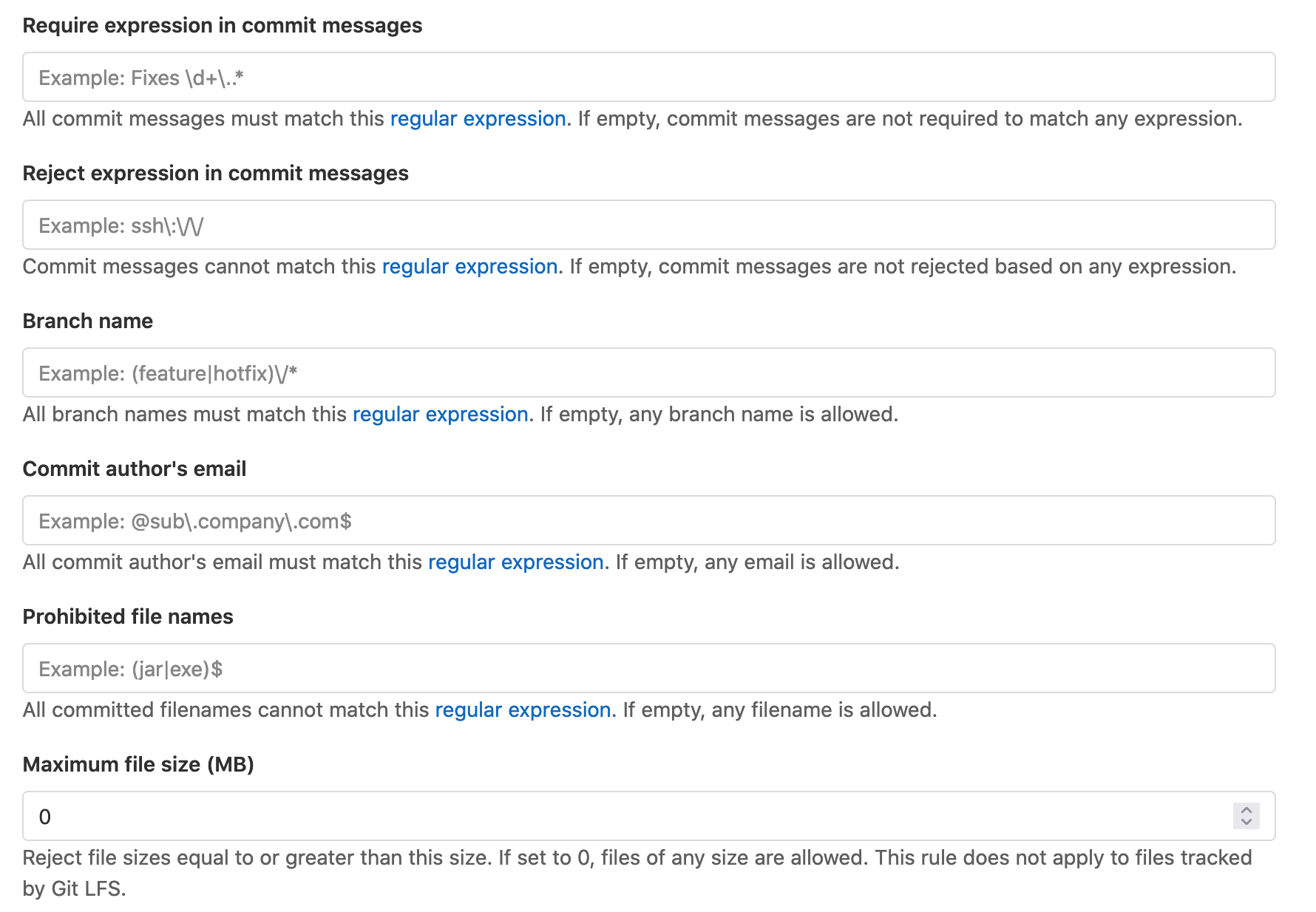Click the Require expression in commit messages label
The height and width of the screenshot is (912, 1316).
[222, 26]
